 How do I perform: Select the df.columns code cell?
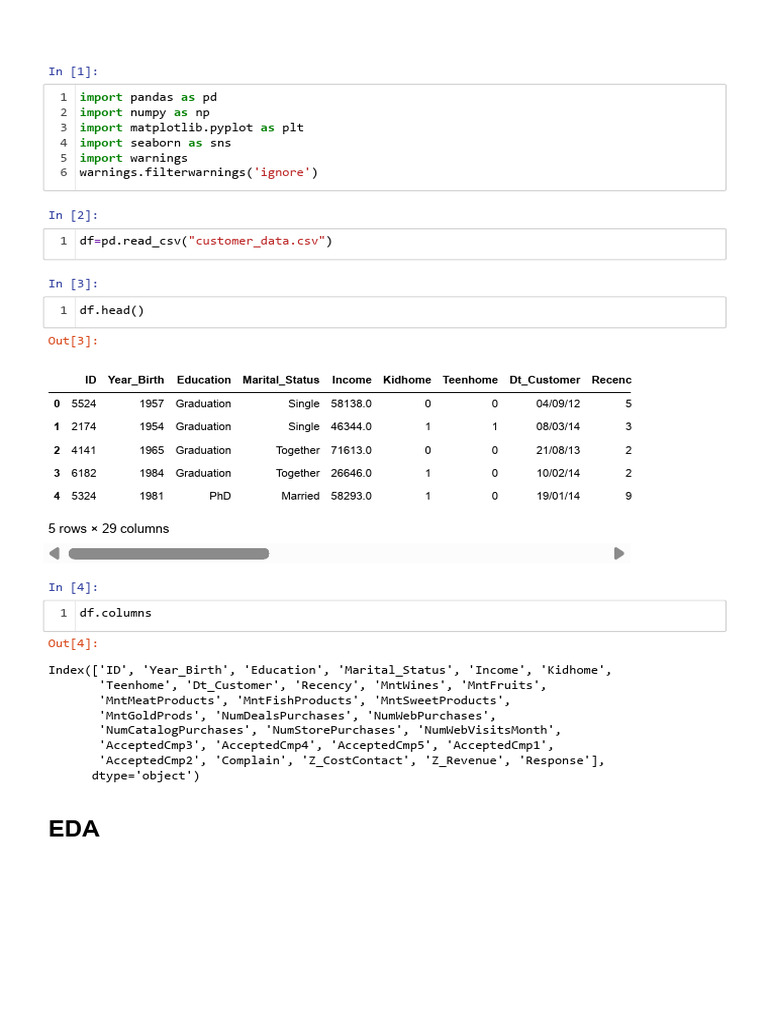point(400,613)
